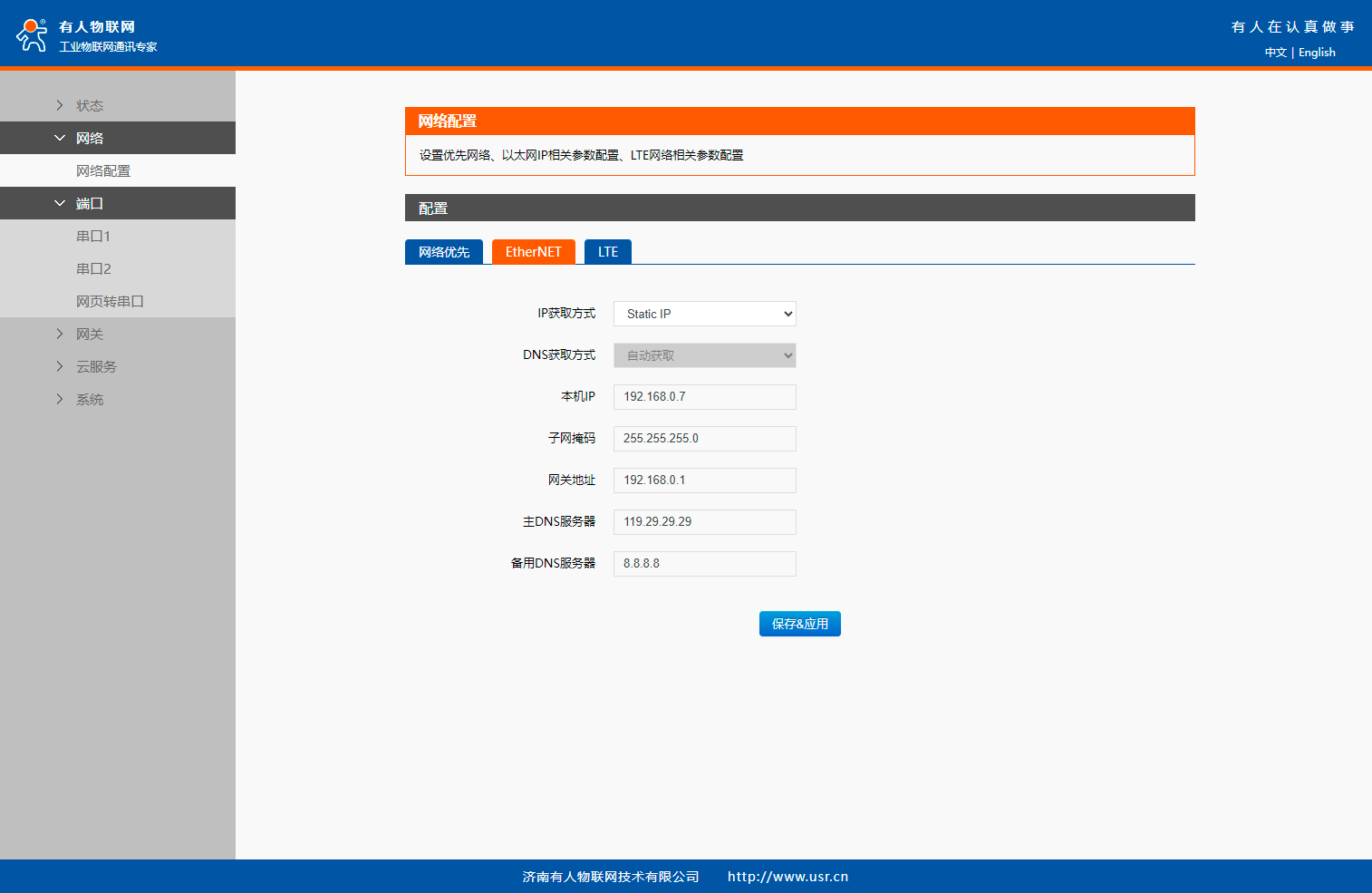Click the 子网掩码 input field
This screenshot has width=1372, height=893.
704,439
